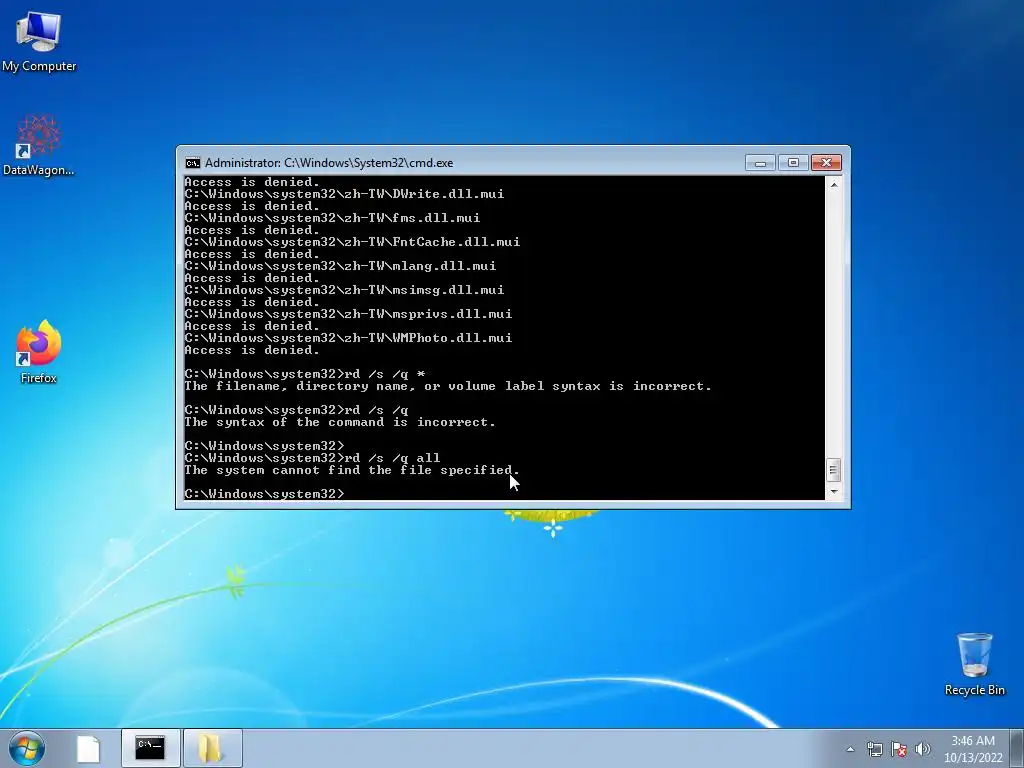Open the network tray icon
Viewport: 1024px width, 768px height.
click(x=874, y=749)
